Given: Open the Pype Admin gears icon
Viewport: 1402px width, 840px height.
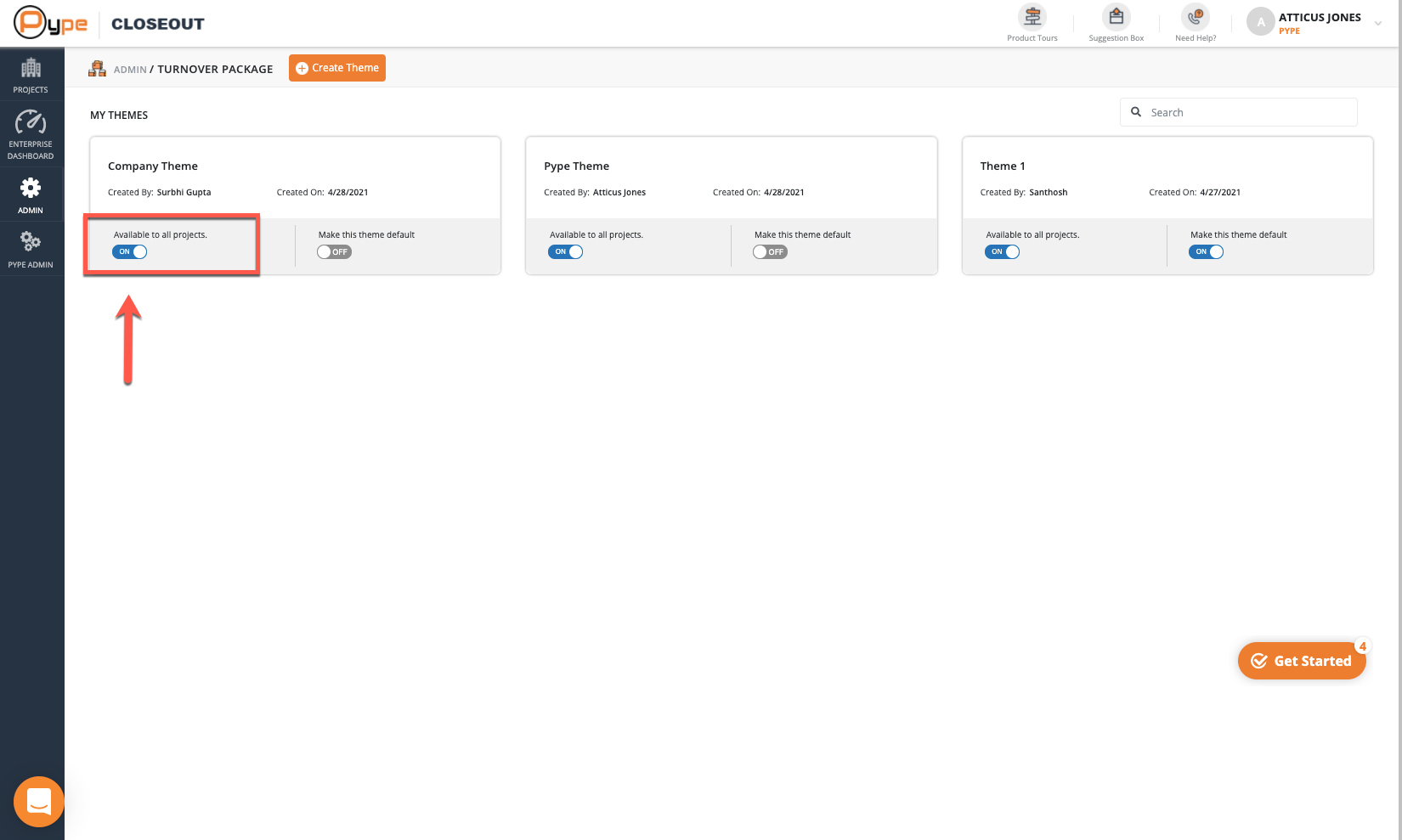Looking at the screenshot, I should coord(31,242).
